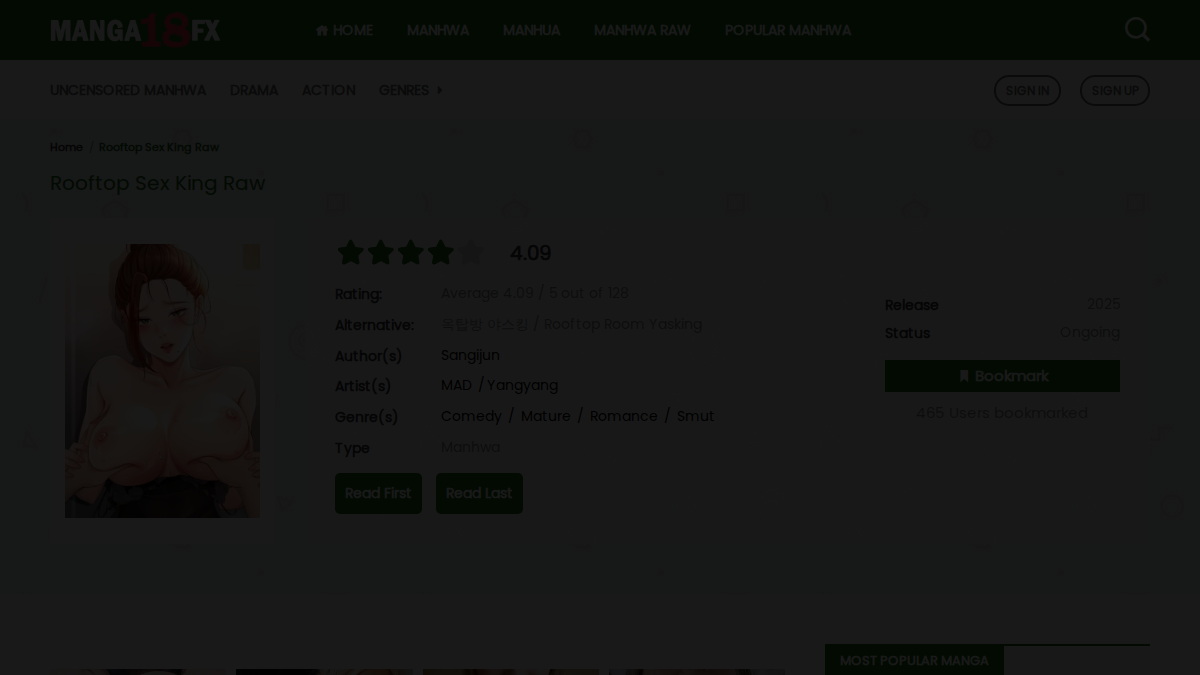Open the search magnifier icon

[x=1137, y=30]
